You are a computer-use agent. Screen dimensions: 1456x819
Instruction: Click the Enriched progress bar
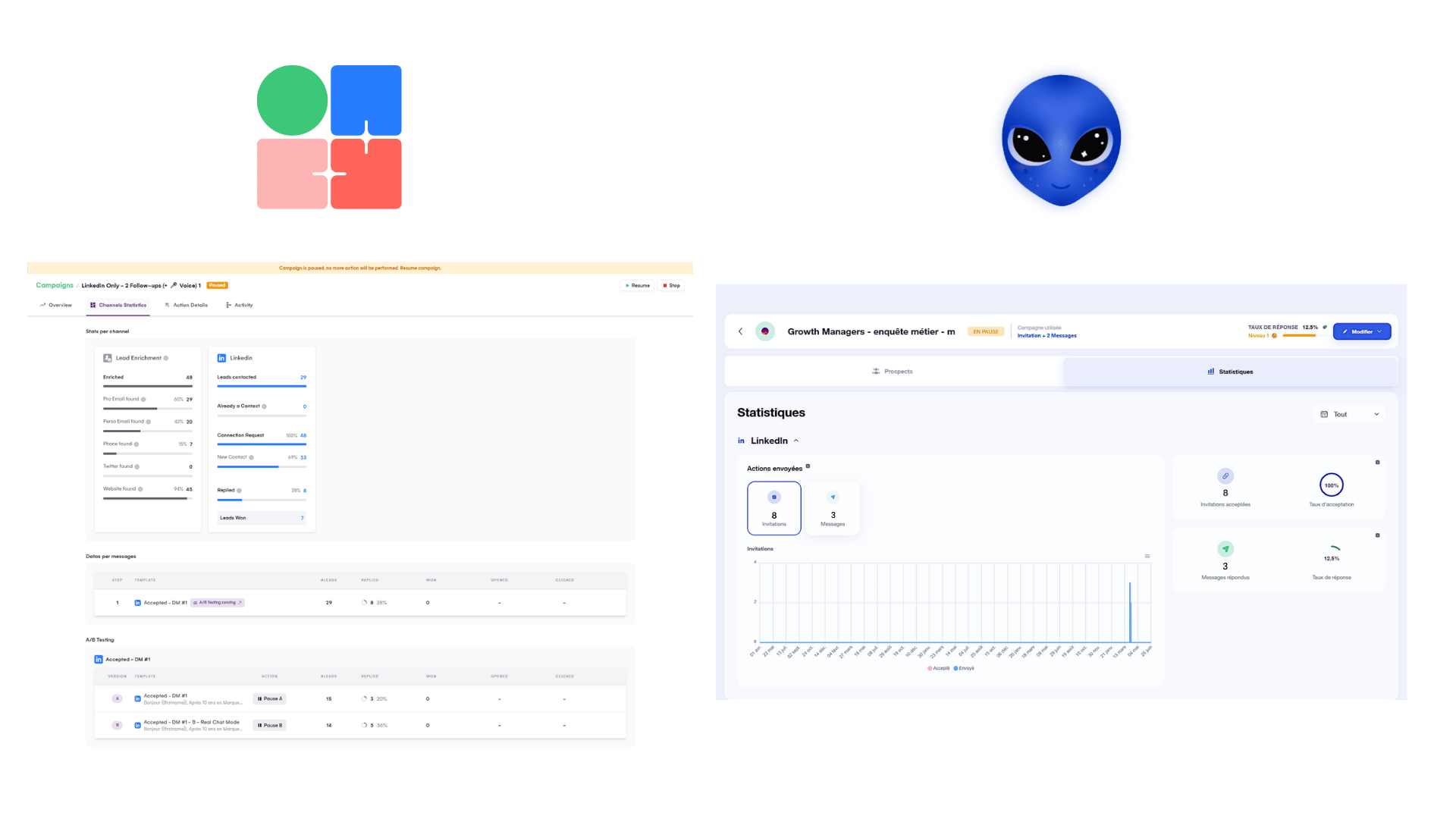[x=148, y=386]
